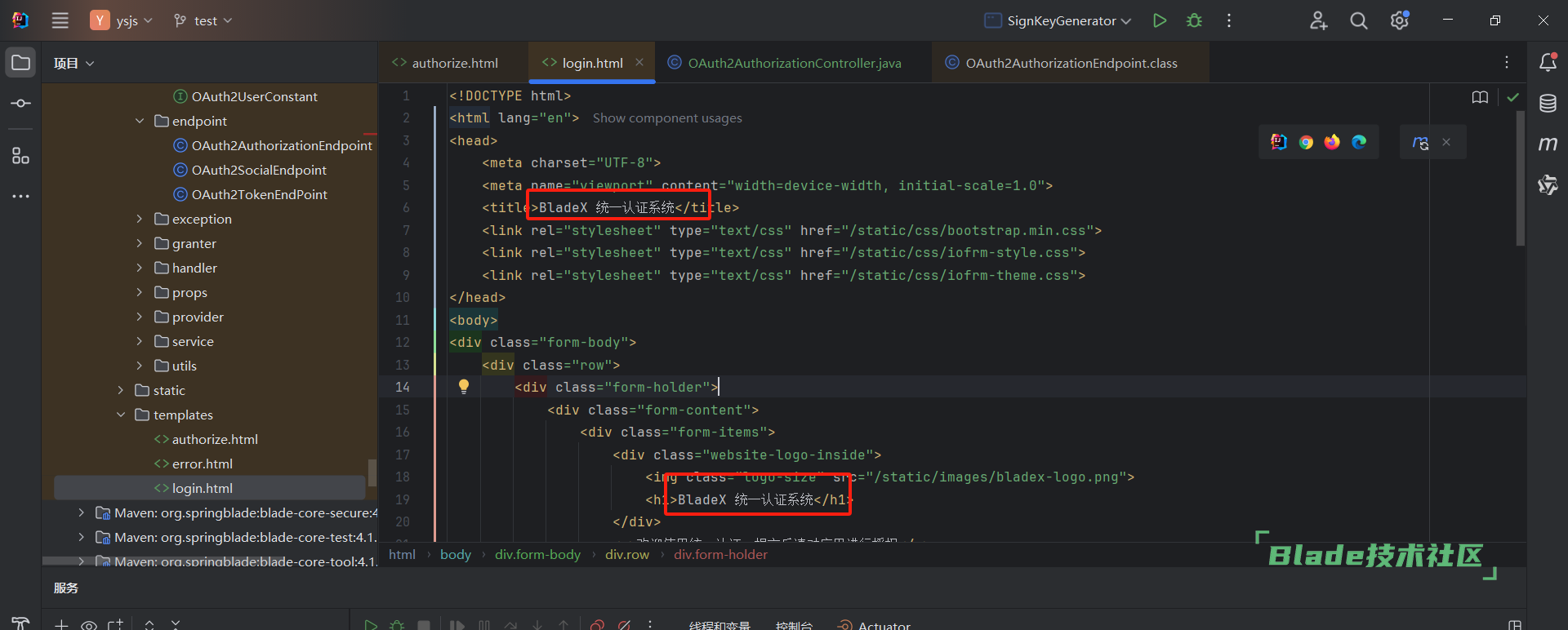Collapse the templates folder
Screen dimensions: 1568x630
[121, 415]
